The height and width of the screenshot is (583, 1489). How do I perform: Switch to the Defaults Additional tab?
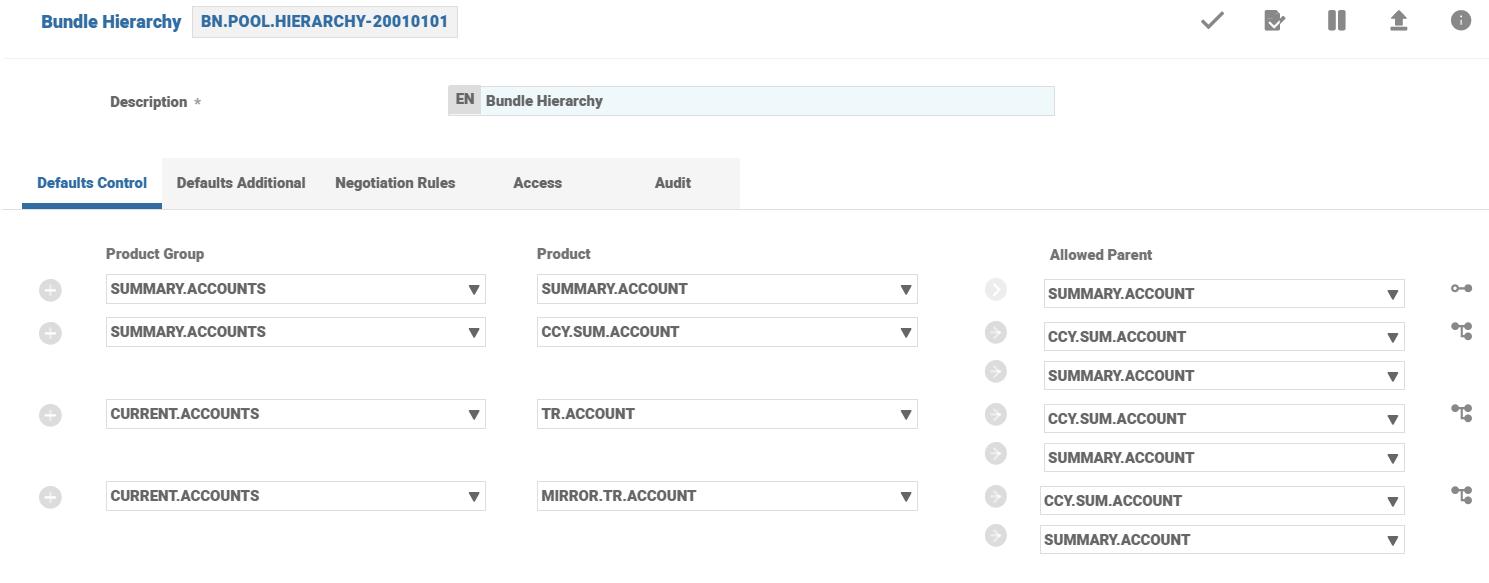click(x=241, y=183)
